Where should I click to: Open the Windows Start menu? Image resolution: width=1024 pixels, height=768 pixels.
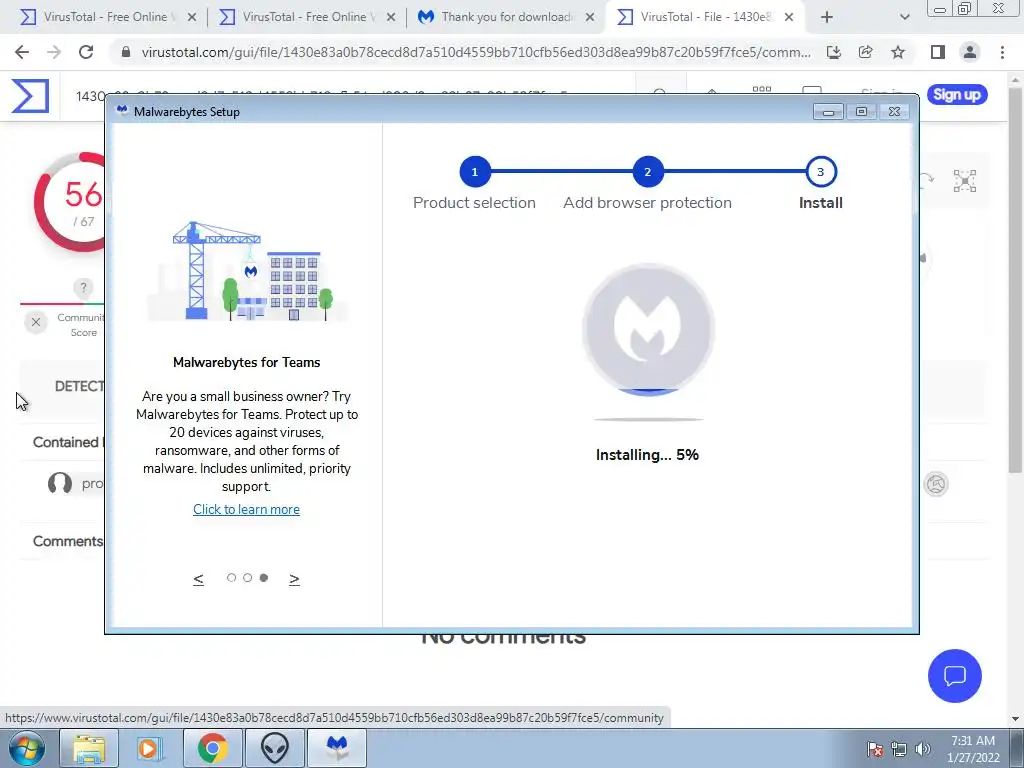coord(27,748)
